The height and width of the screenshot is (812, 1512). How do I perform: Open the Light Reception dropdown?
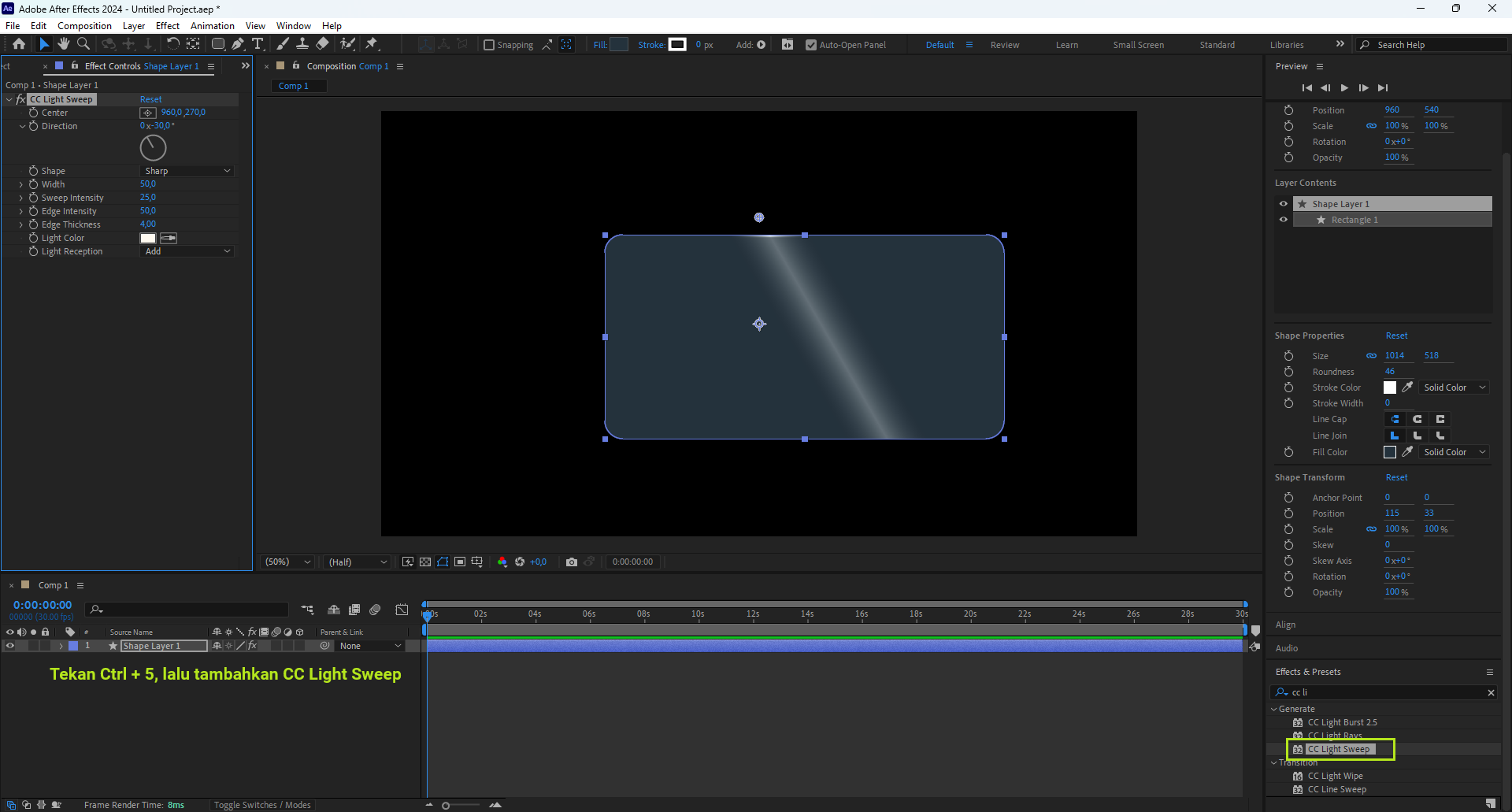(187, 251)
